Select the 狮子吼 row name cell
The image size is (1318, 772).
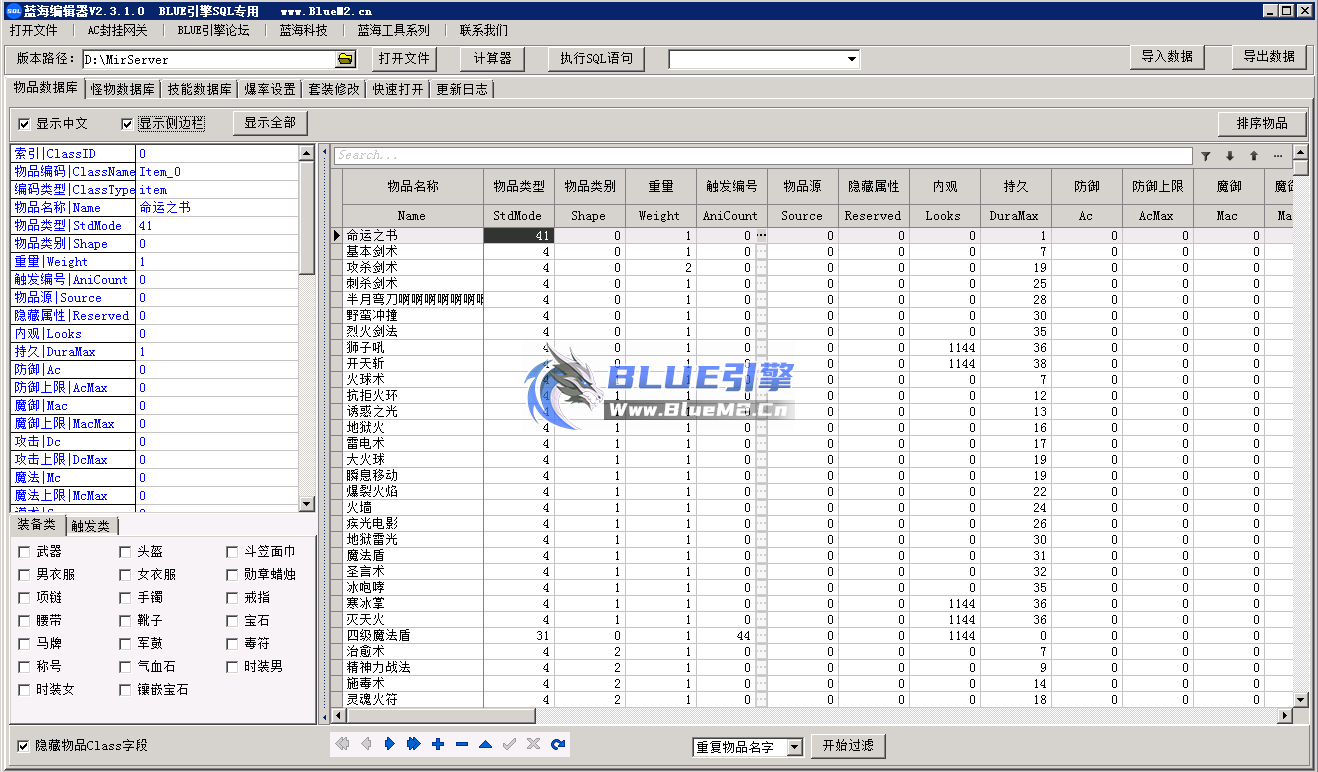point(413,348)
